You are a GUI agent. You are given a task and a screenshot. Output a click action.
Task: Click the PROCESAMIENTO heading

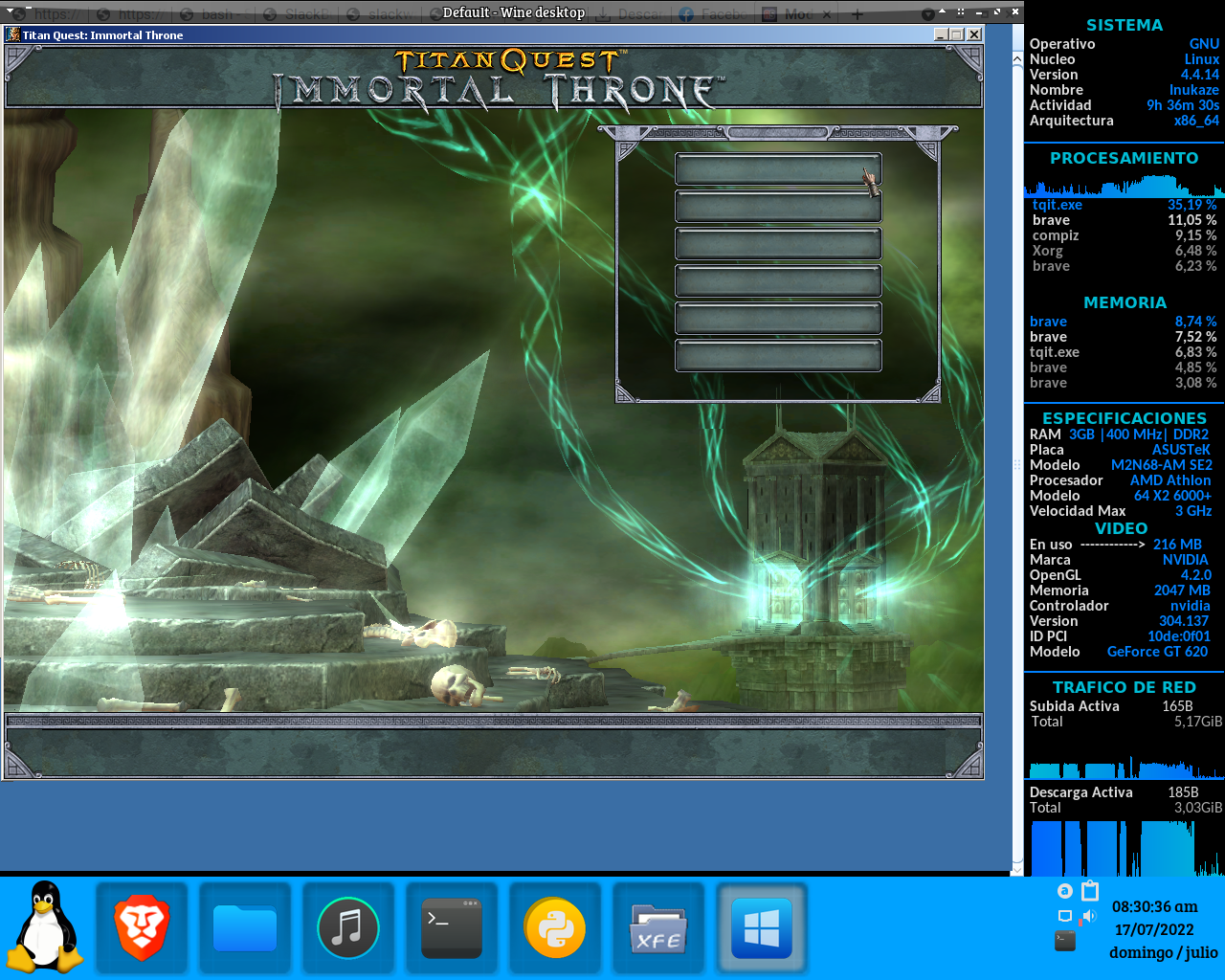point(1125,158)
